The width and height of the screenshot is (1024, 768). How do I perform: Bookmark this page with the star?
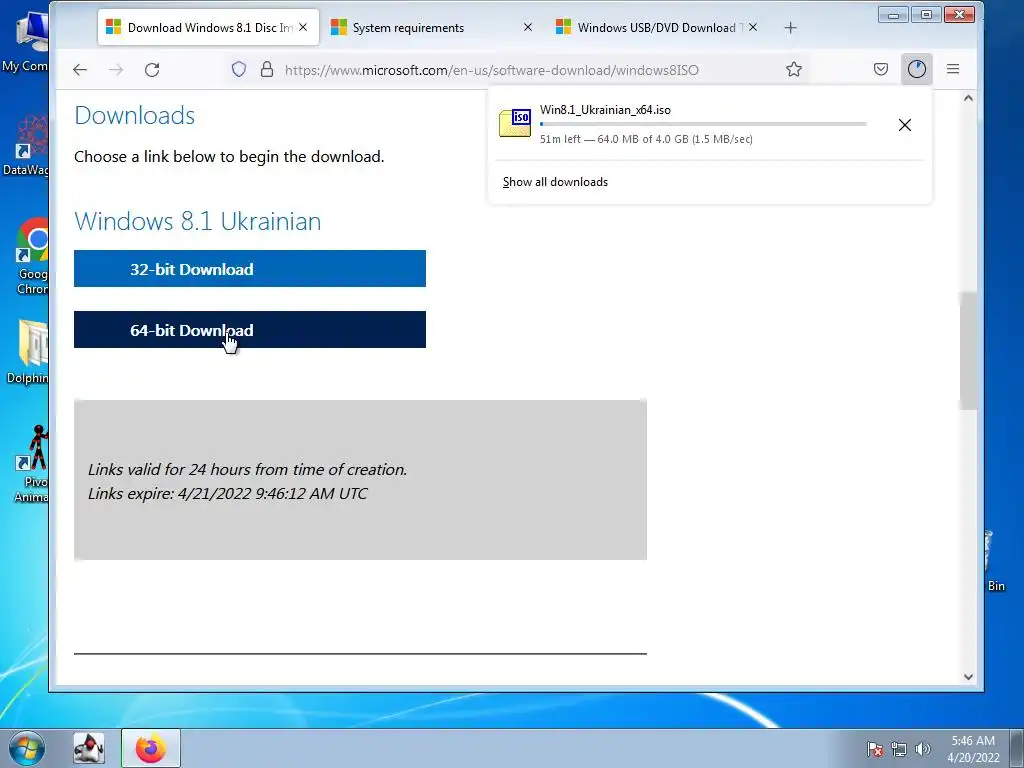pyautogui.click(x=793, y=69)
